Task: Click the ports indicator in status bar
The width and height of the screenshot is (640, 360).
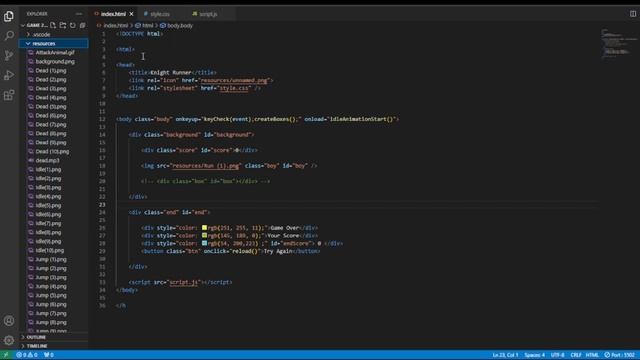Action: 49,355
